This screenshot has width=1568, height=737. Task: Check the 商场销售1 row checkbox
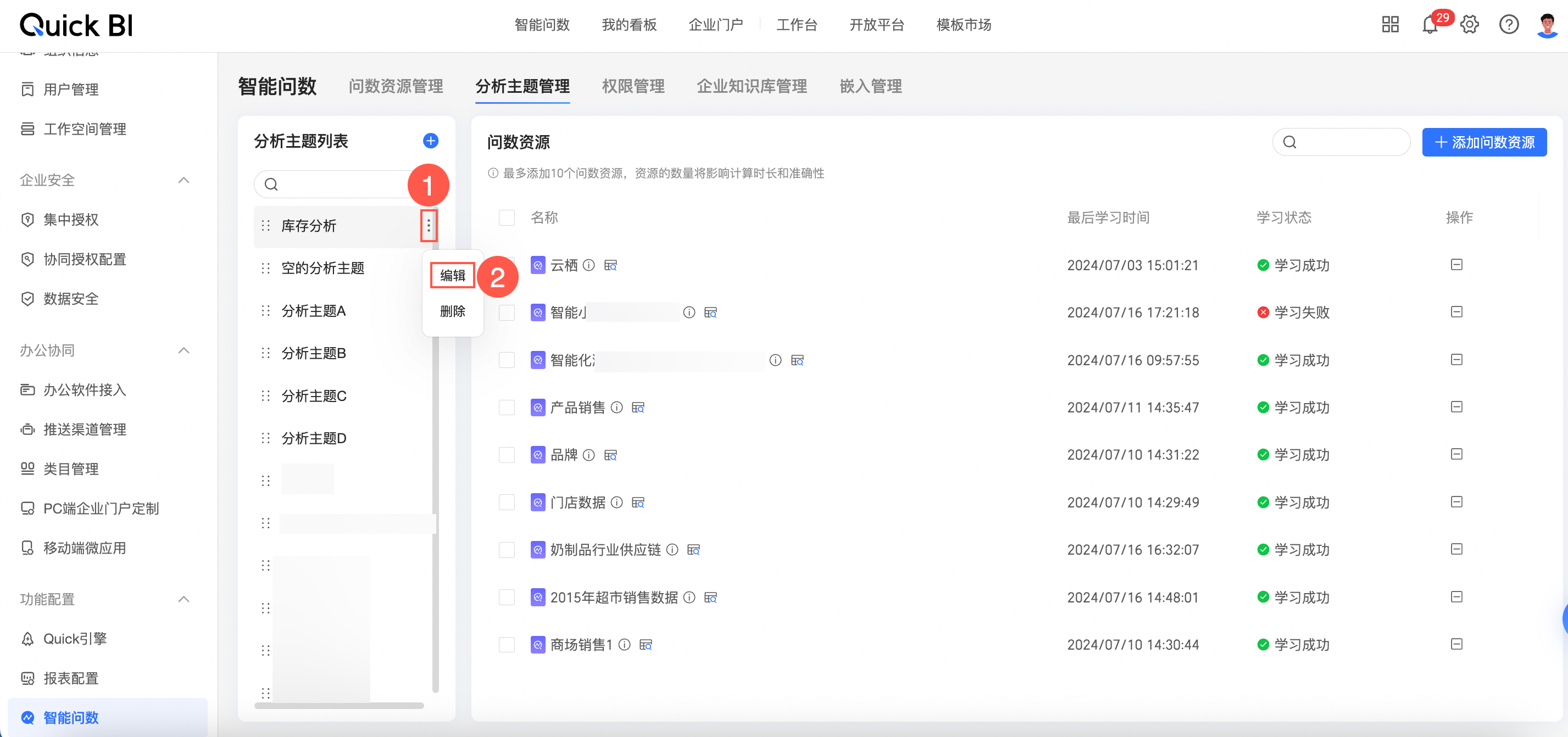pyautogui.click(x=507, y=645)
